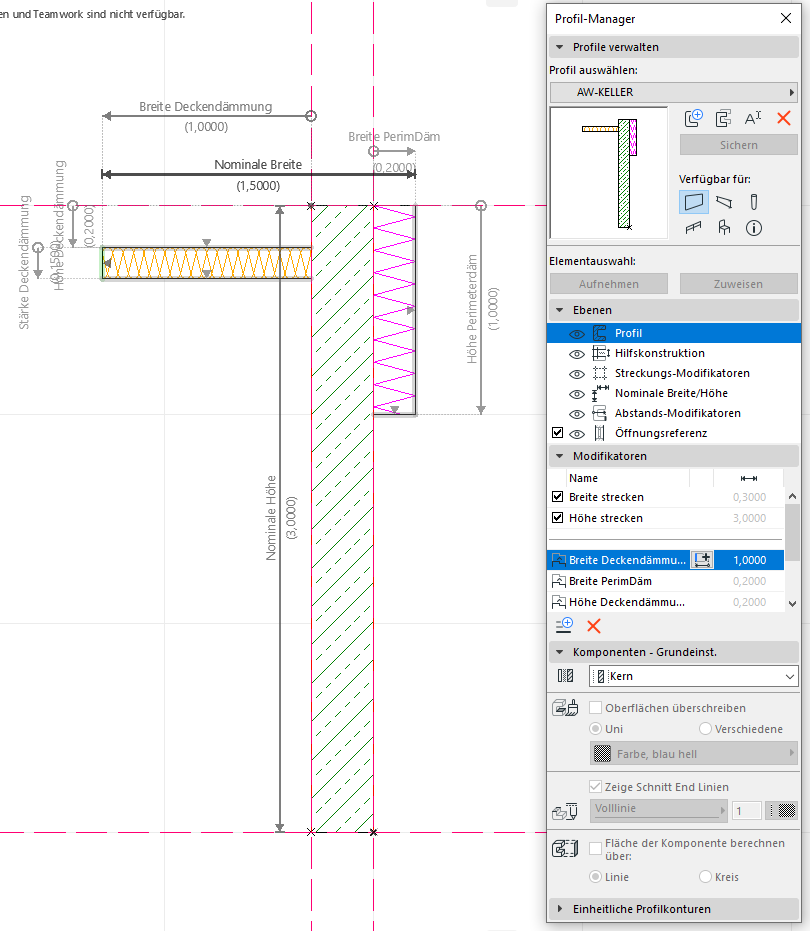Image resolution: width=810 pixels, height=931 pixels.
Task: Select the Nominale Breite/Höhe layer
Action: (671, 393)
